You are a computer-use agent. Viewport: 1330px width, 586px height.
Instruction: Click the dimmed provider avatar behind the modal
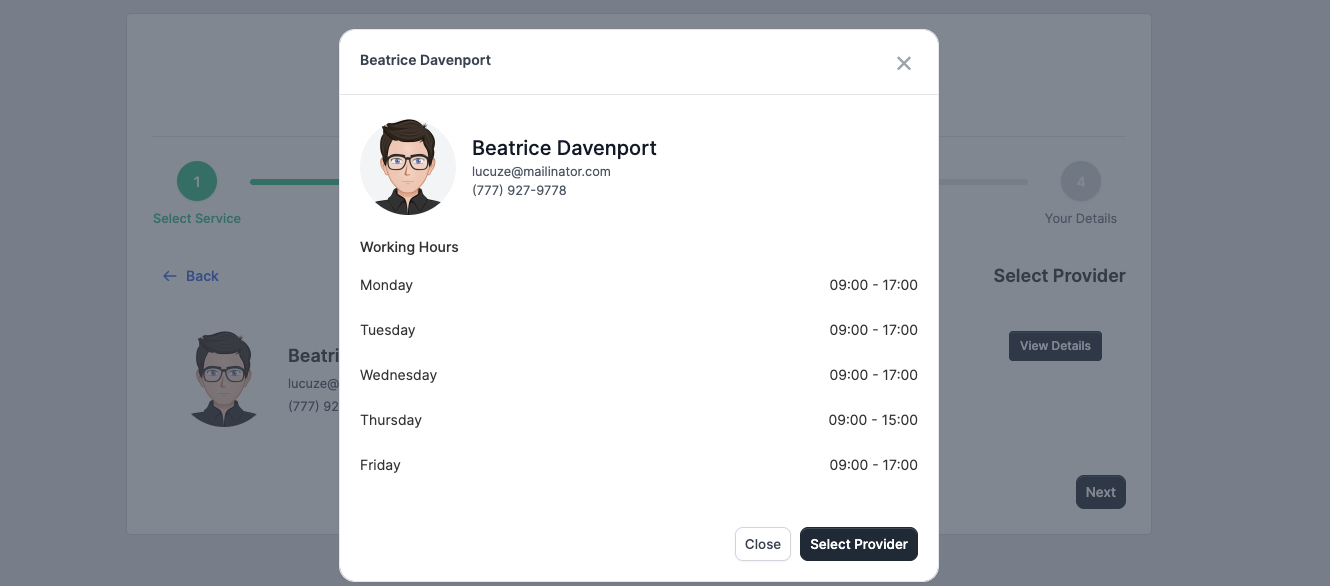pos(224,379)
